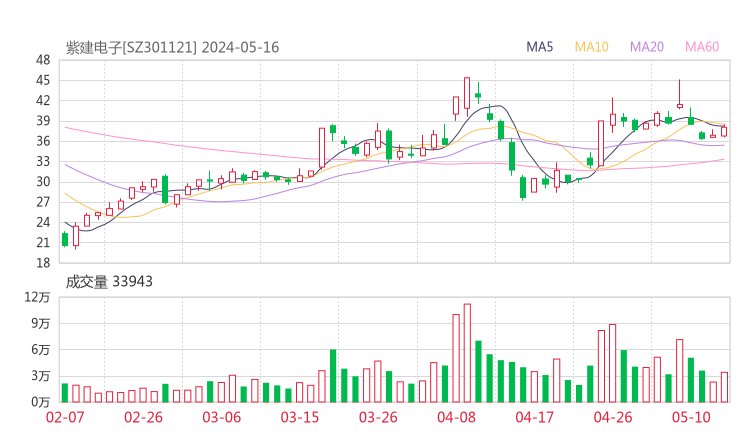740x440 pixels.
Task: Click the MA20 legend label
Action: pyautogui.click(x=647, y=47)
